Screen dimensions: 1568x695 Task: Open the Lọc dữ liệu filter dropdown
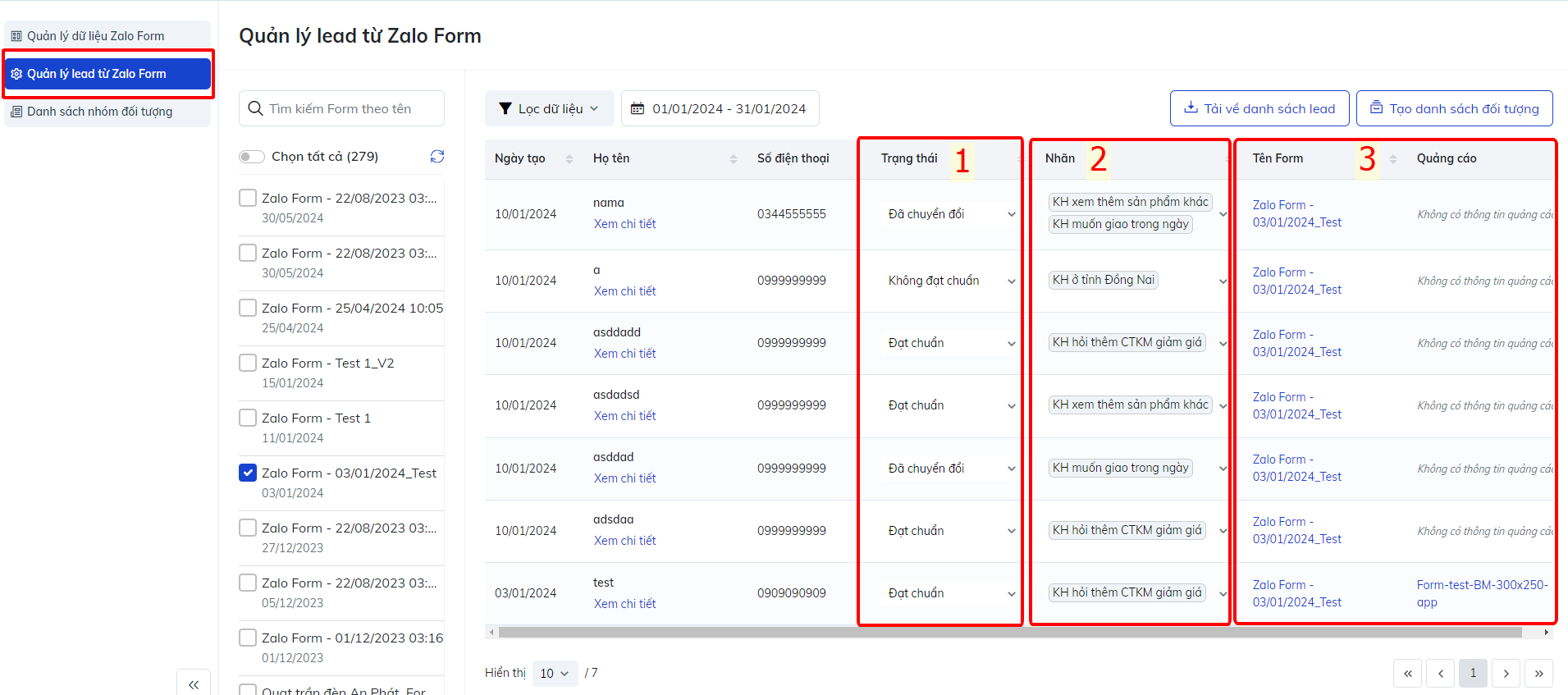tap(549, 108)
